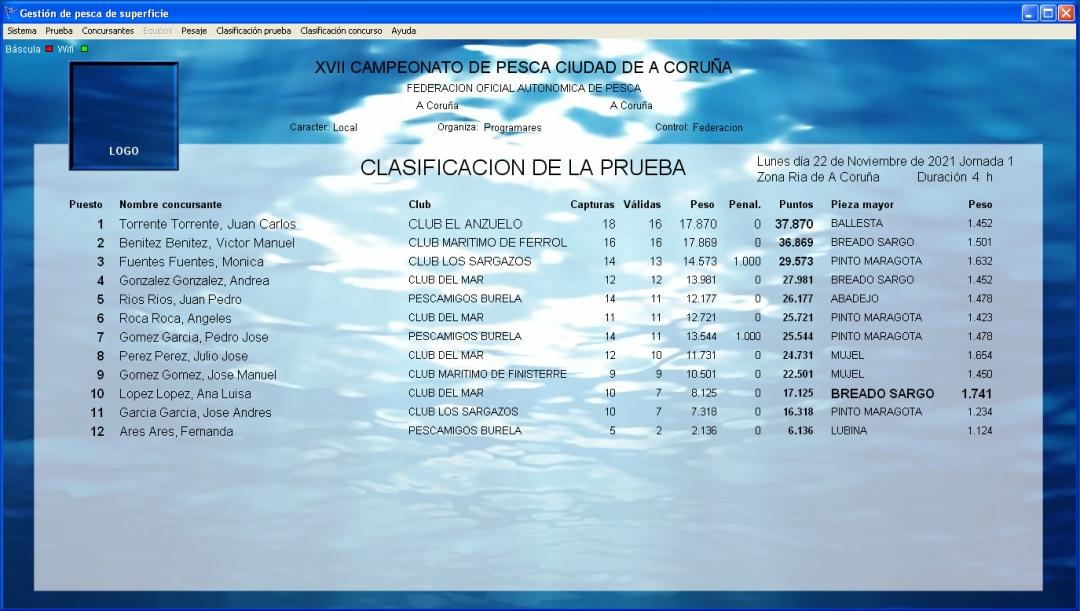Open the Clasificación concurso menu

point(341,31)
